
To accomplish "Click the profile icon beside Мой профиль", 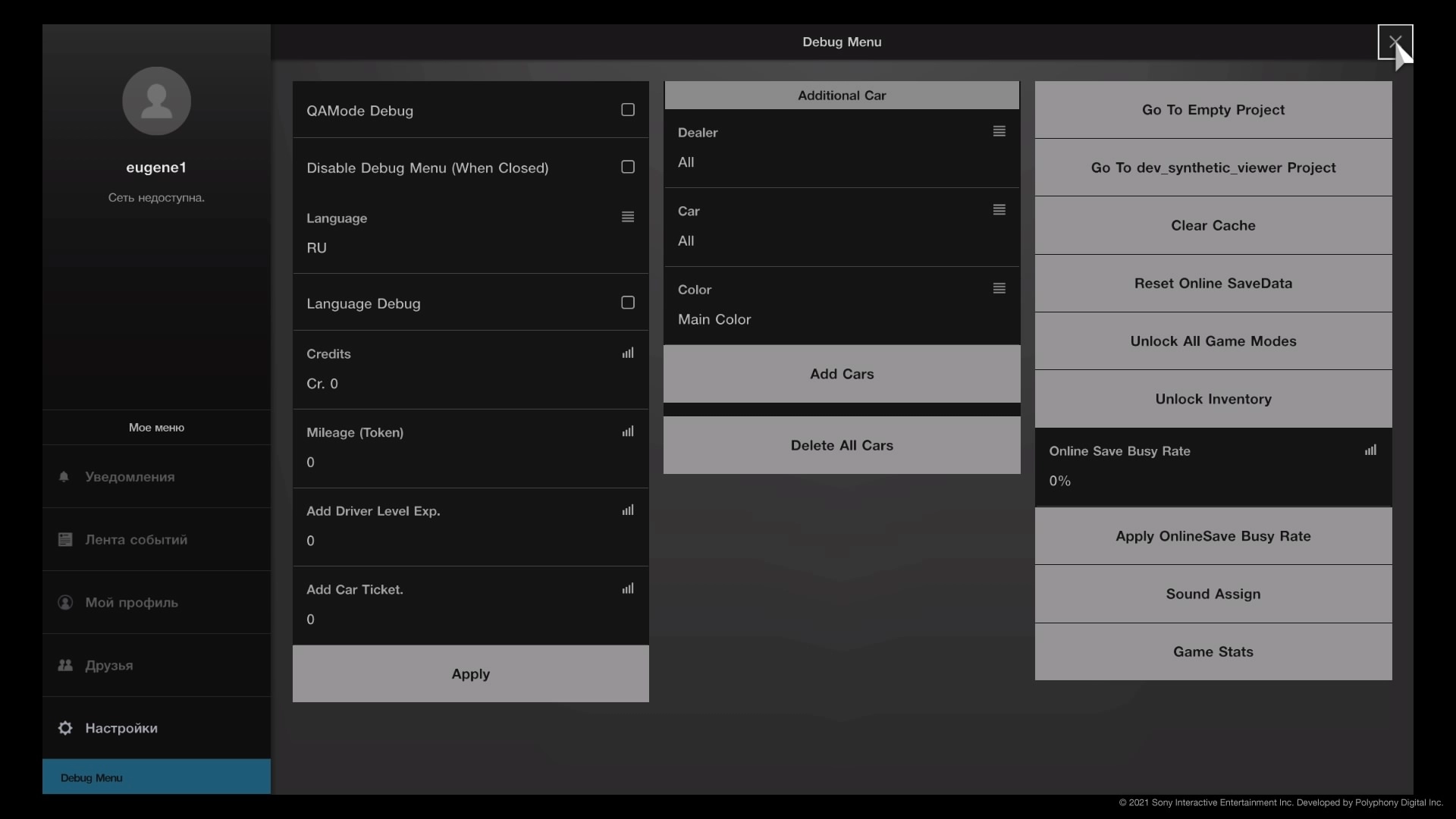I will [x=65, y=603].
